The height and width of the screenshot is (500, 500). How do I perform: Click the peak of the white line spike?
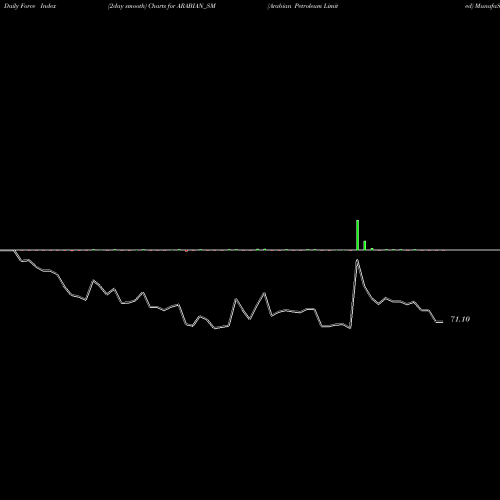coord(357,261)
